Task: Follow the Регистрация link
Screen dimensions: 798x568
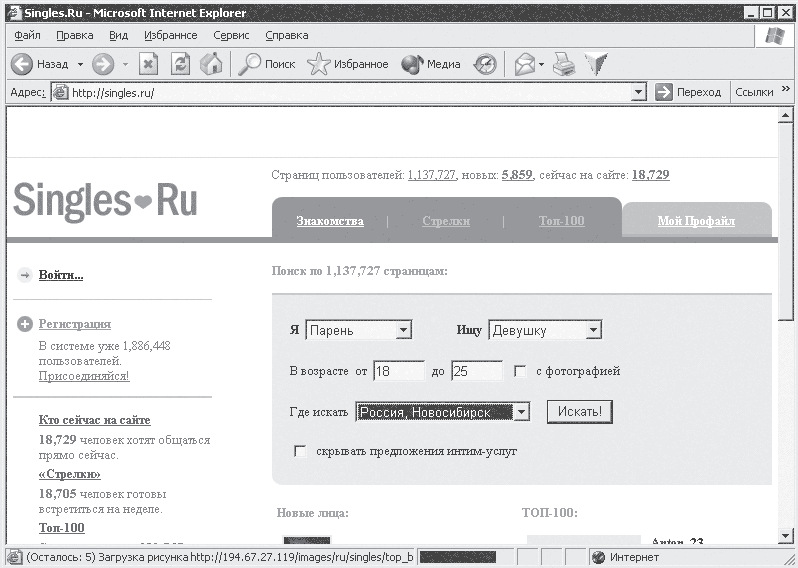Action: (x=75, y=324)
